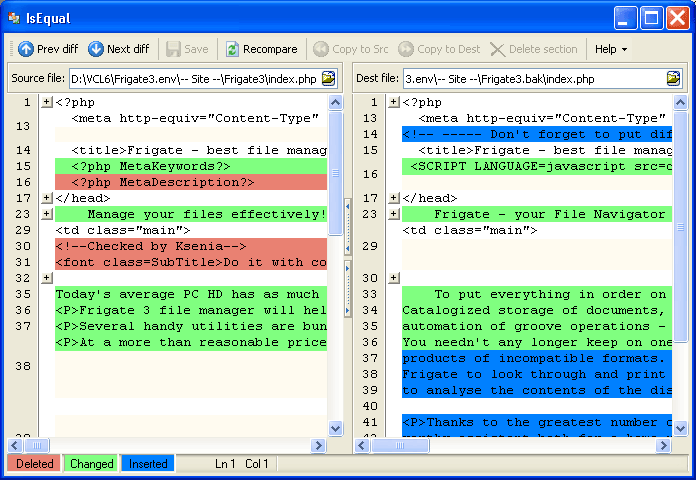The width and height of the screenshot is (696, 480).
Task: Open the Help menu
Action: pos(611,49)
